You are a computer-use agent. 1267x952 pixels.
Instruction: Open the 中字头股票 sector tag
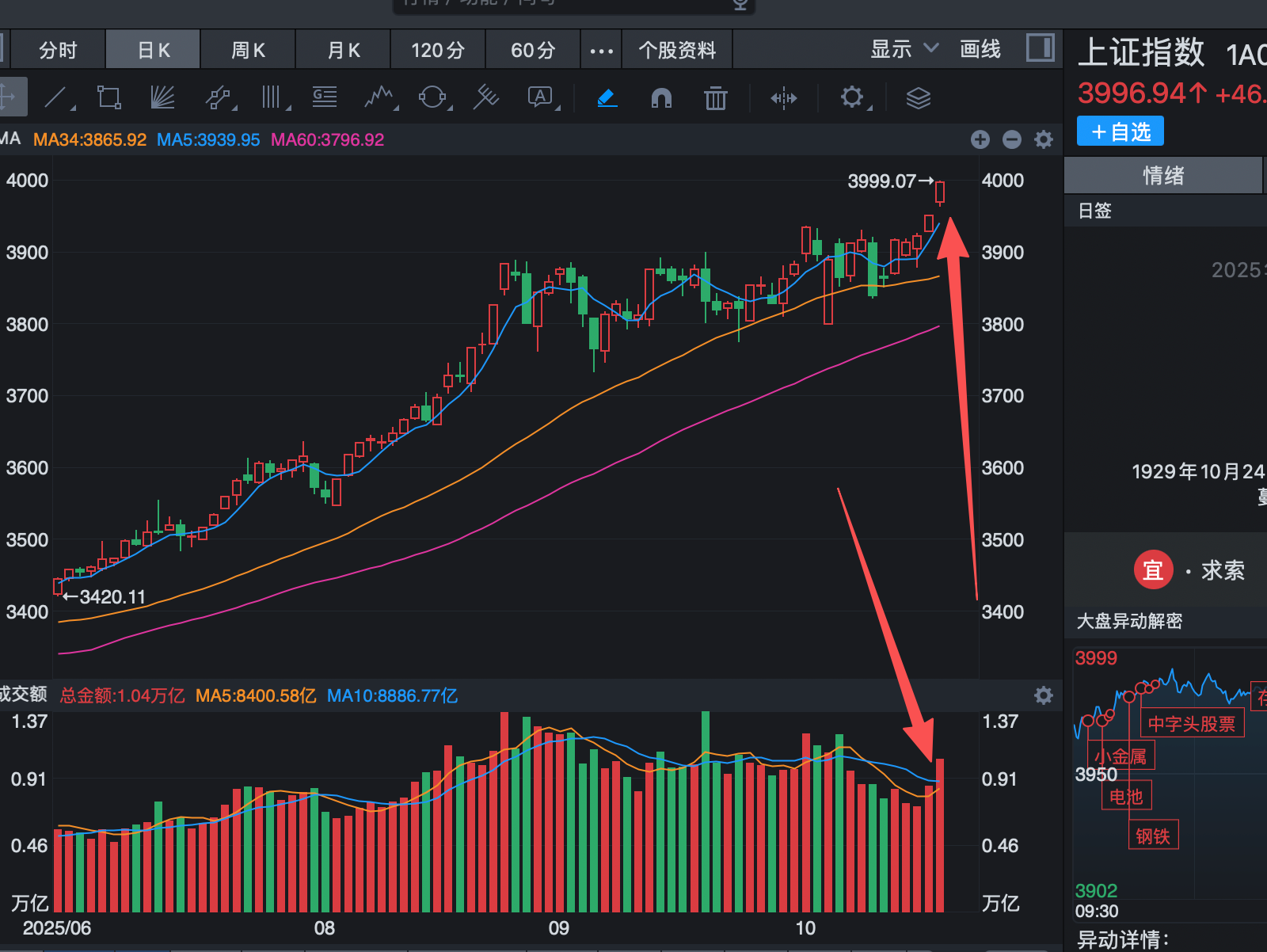1191,723
